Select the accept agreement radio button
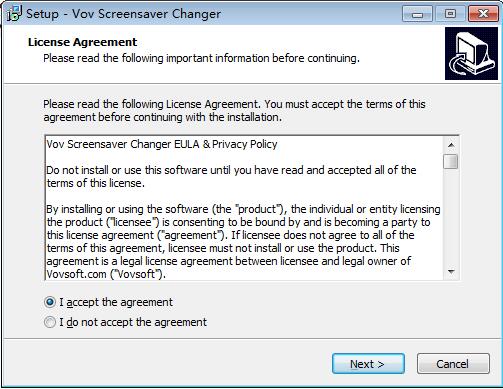The width and height of the screenshot is (503, 389). point(50,302)
